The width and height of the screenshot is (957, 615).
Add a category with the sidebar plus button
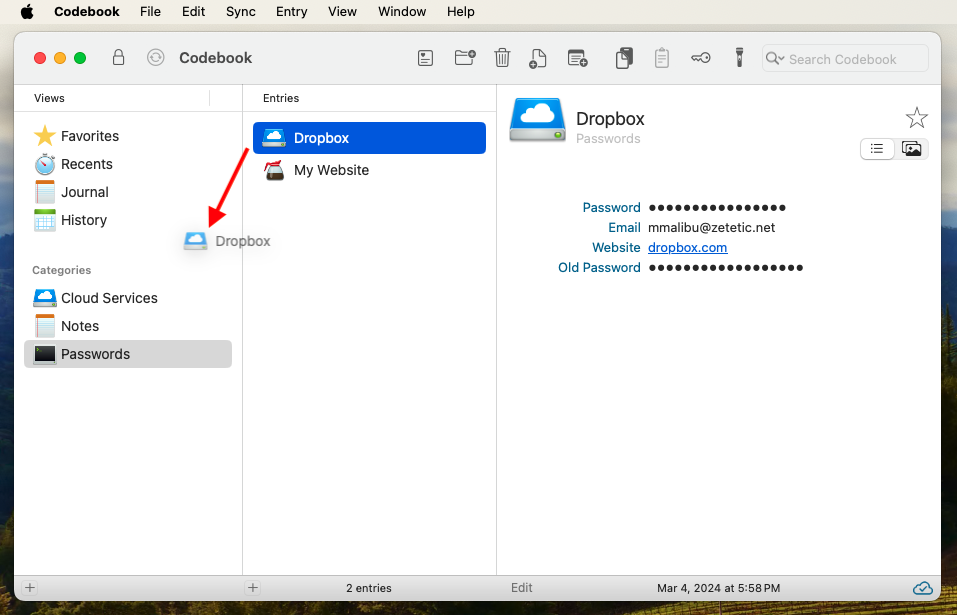[30, 588]
